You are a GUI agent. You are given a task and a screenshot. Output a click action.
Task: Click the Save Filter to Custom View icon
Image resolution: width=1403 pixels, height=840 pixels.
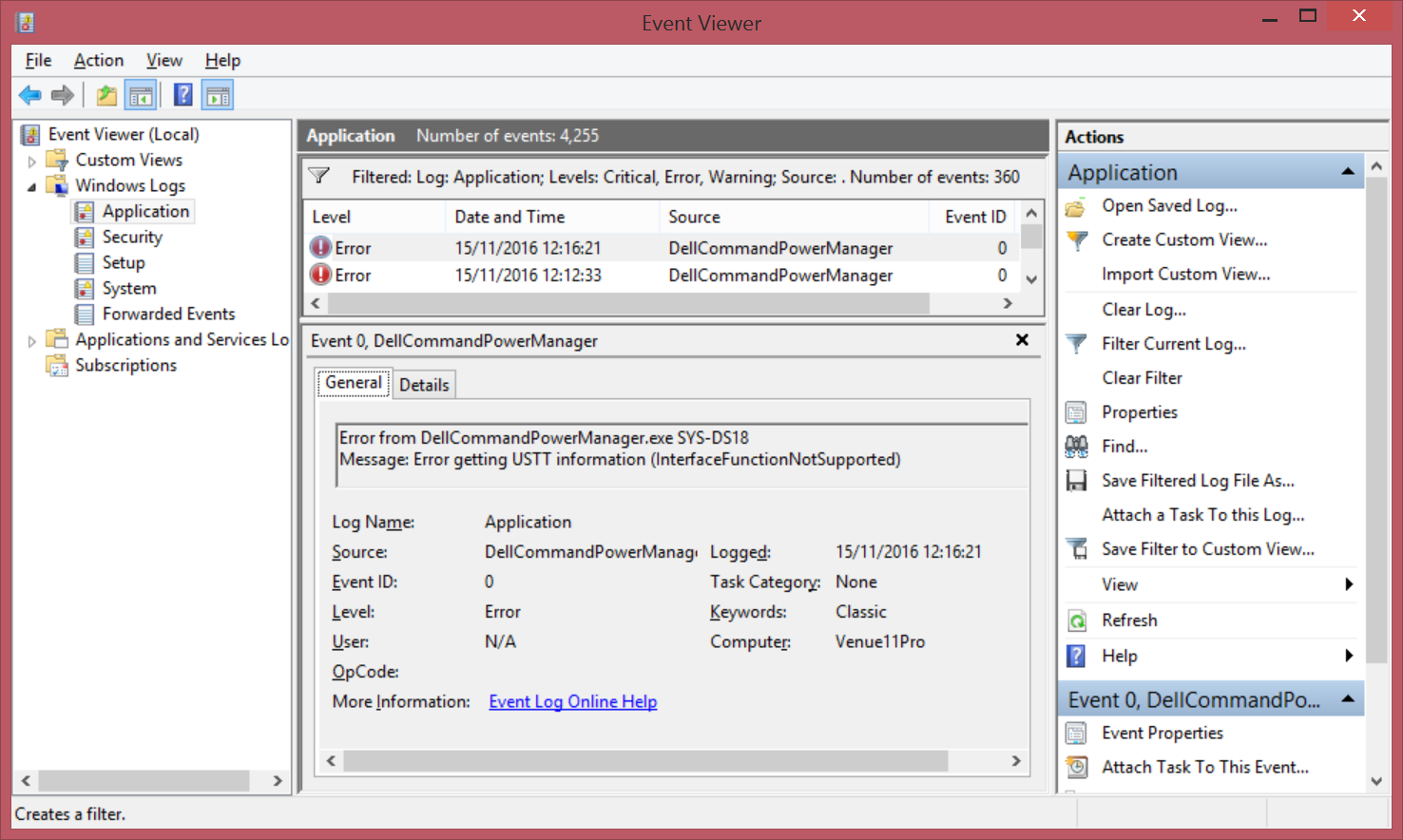1076,549
